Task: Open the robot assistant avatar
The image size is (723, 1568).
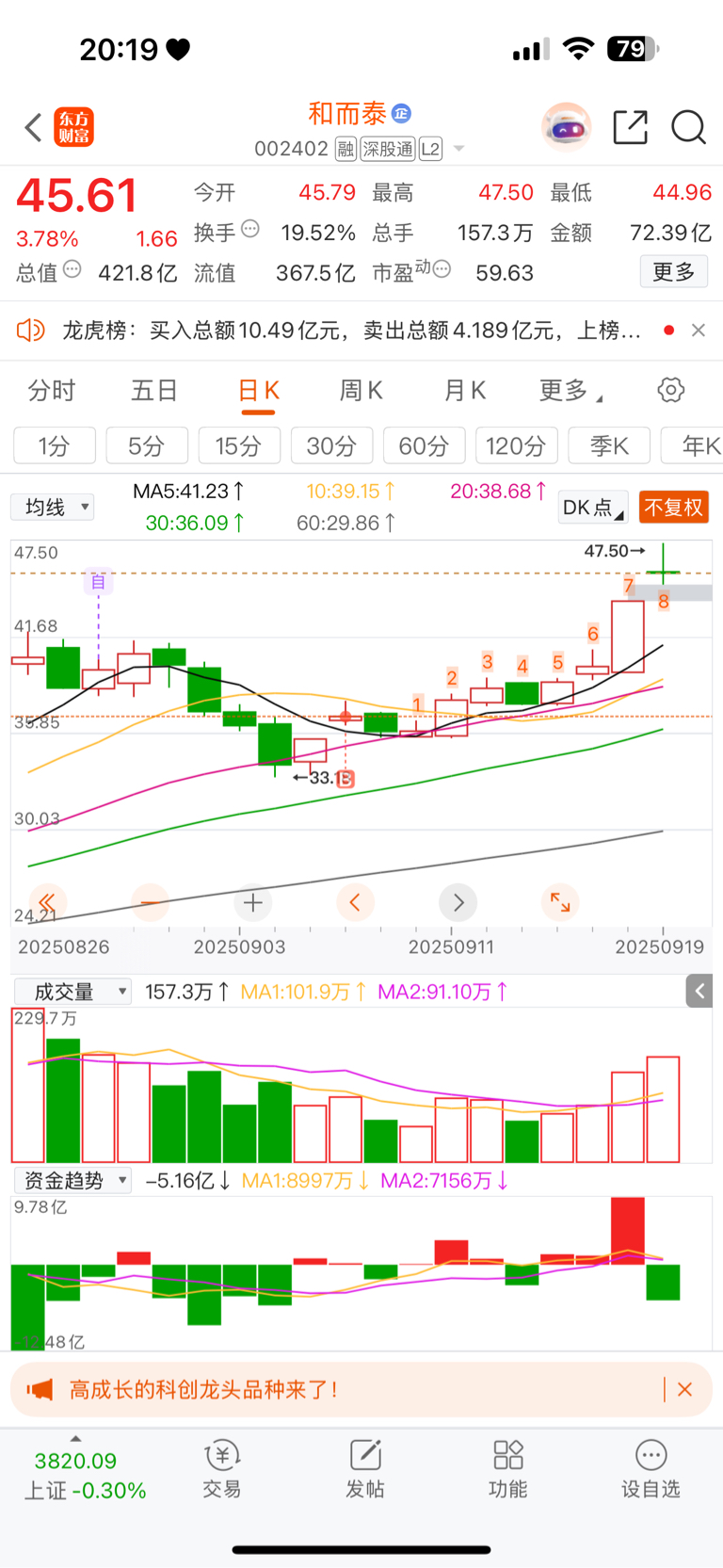Action: click(566, 126)
